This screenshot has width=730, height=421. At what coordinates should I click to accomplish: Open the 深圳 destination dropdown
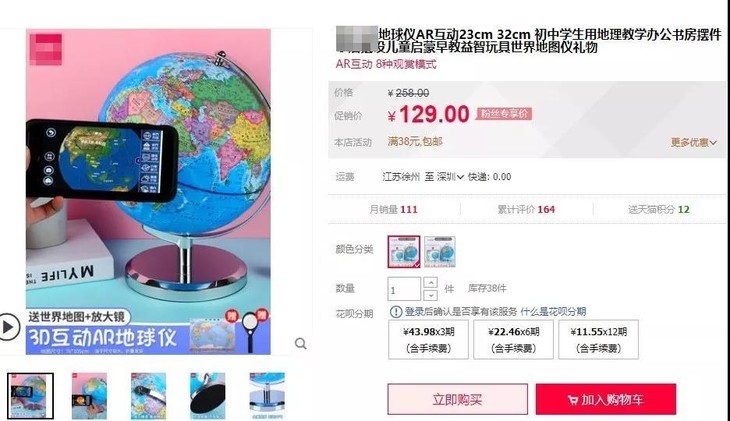(x=450, y=177)
